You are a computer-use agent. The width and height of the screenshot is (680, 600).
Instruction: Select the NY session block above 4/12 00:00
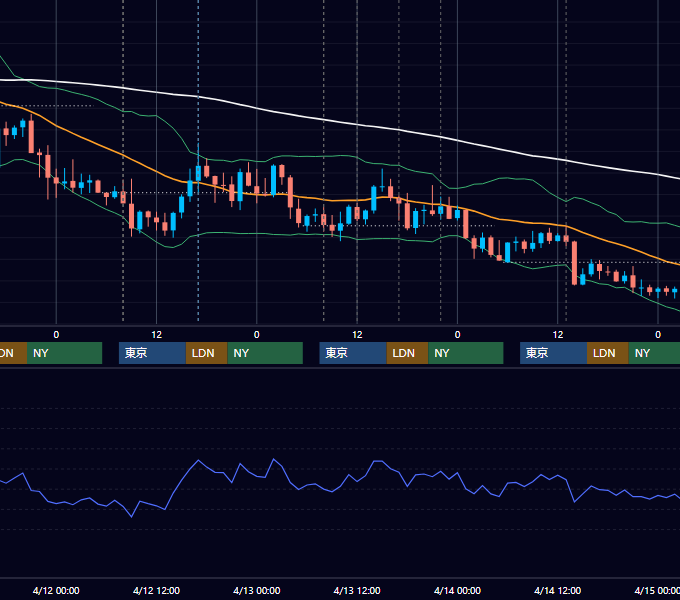(64, 353)
